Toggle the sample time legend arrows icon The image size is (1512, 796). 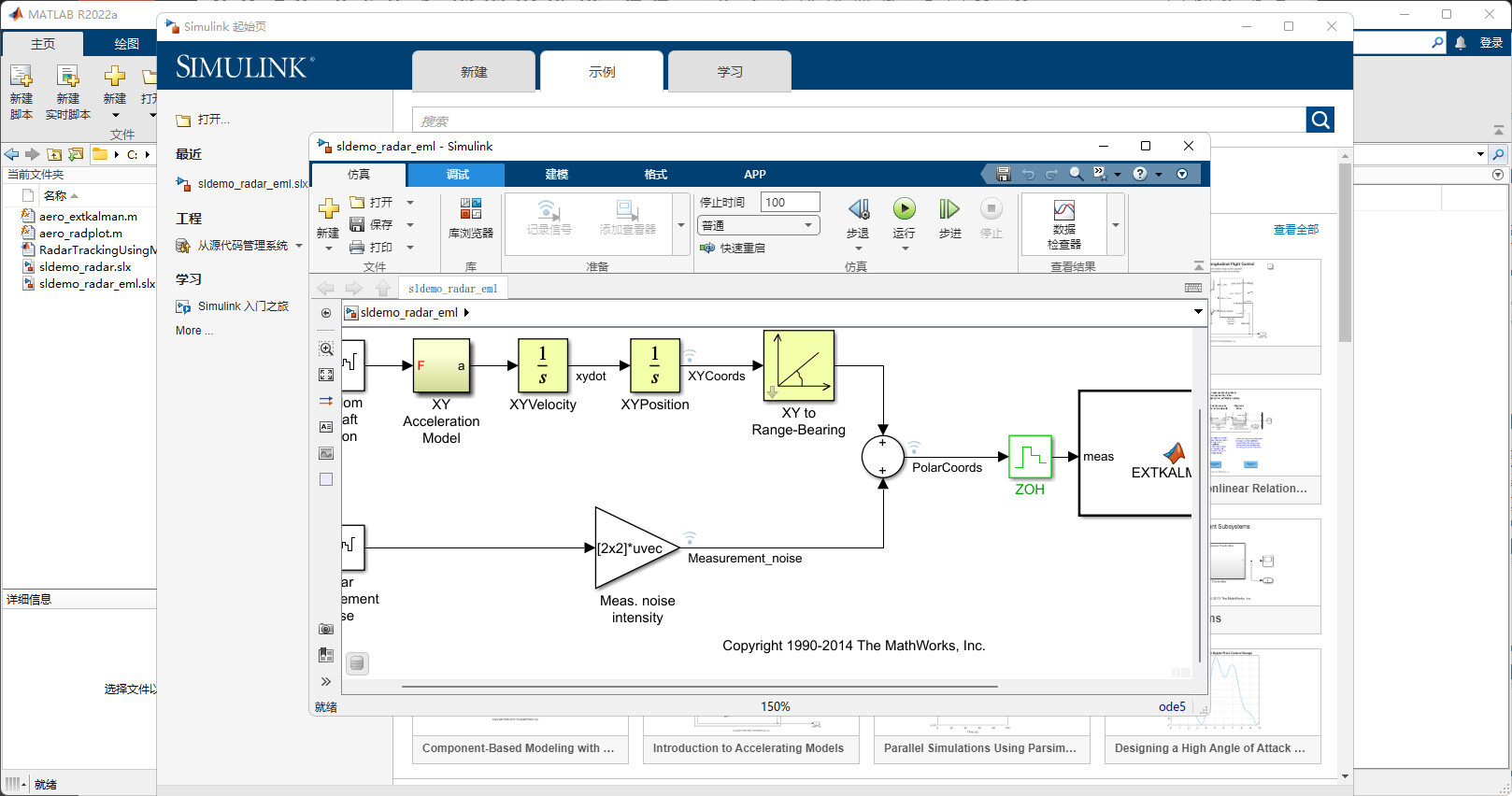coord(326,401)
